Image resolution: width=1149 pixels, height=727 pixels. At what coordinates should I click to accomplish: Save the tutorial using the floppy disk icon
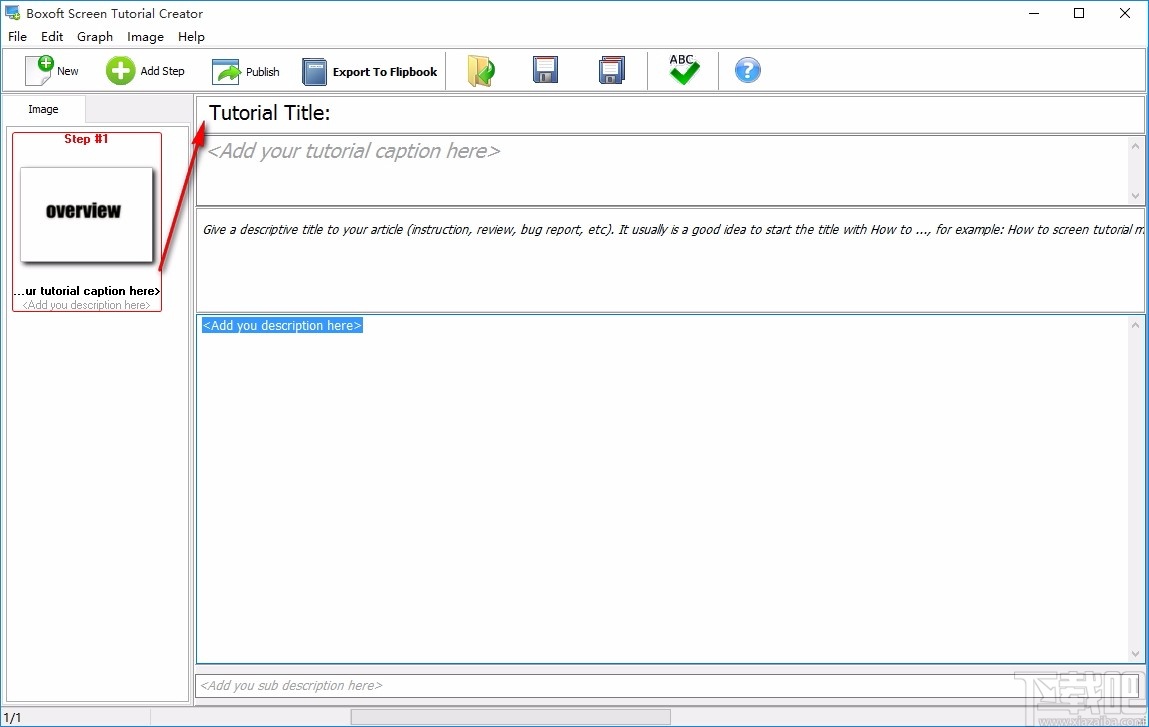[545, 70]
